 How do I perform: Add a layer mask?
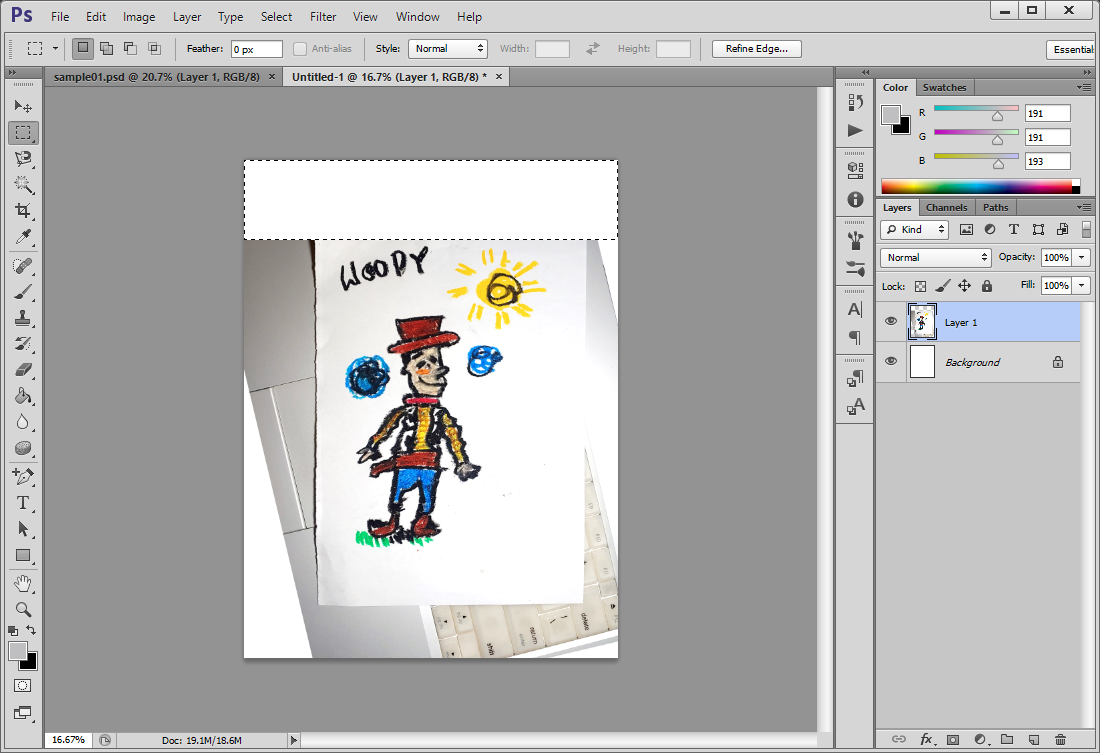tap(953, 739)
